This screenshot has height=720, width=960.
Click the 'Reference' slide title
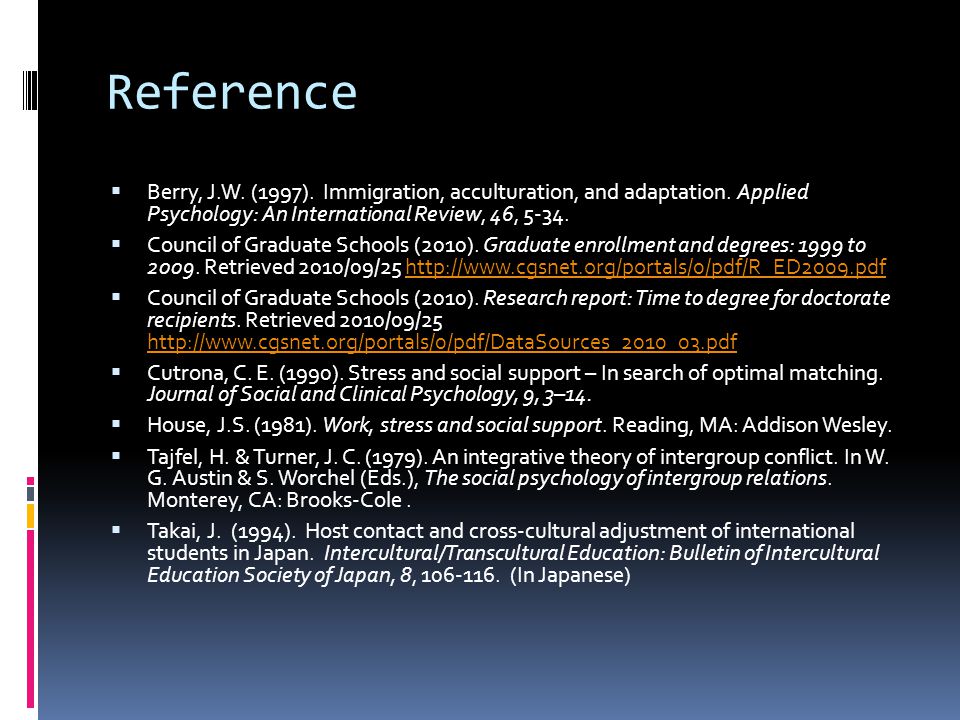232,92
